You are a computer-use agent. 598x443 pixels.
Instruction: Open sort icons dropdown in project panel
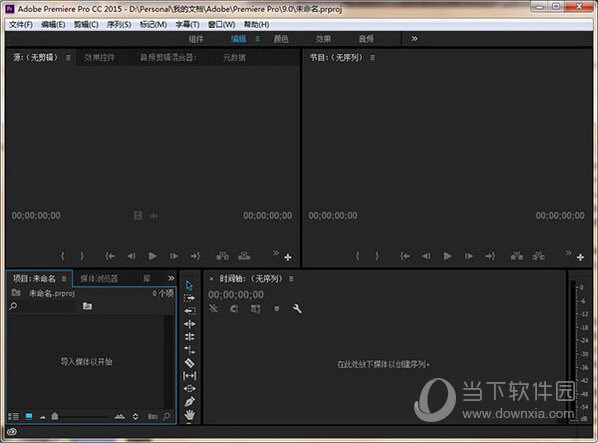(x=135, y=416)
